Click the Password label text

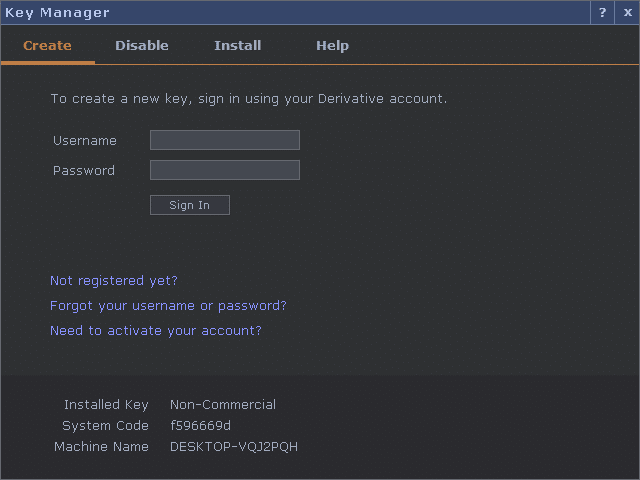[84, 171]
